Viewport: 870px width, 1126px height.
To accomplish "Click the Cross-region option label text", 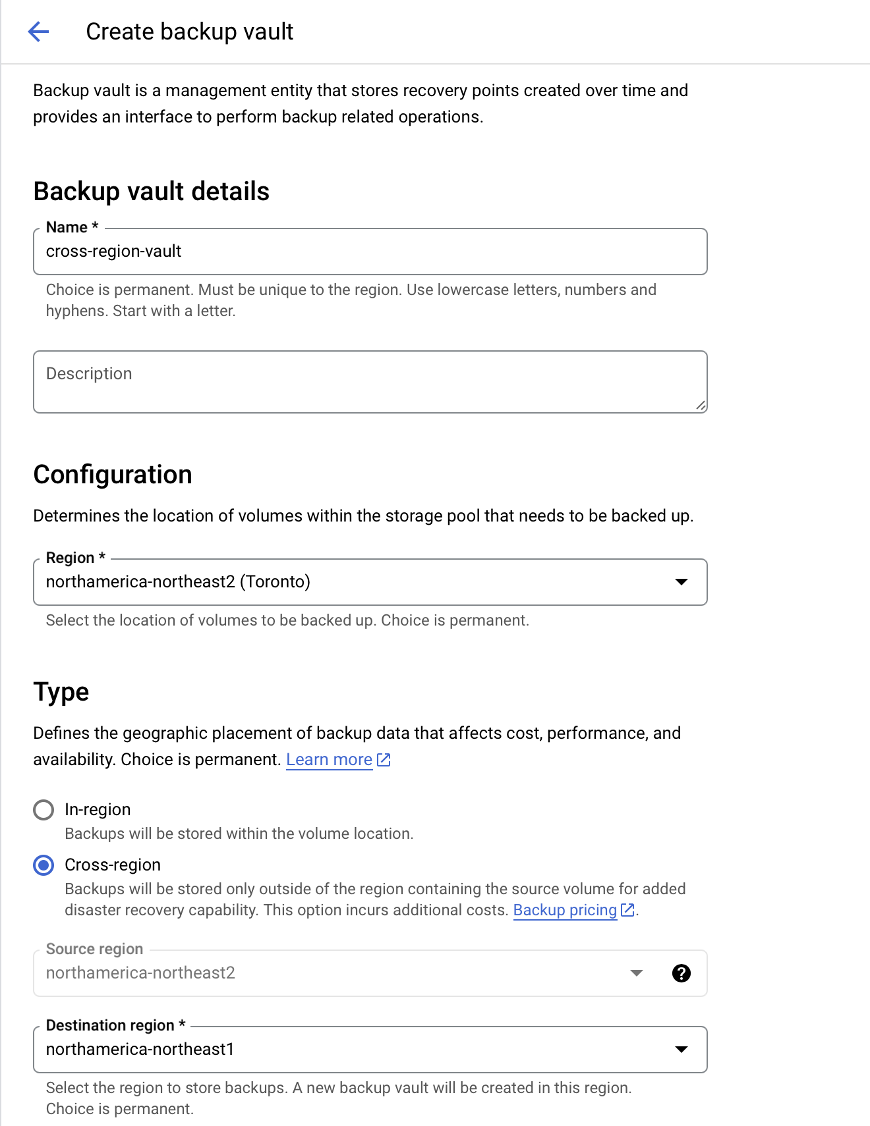I will pos(113,865).
